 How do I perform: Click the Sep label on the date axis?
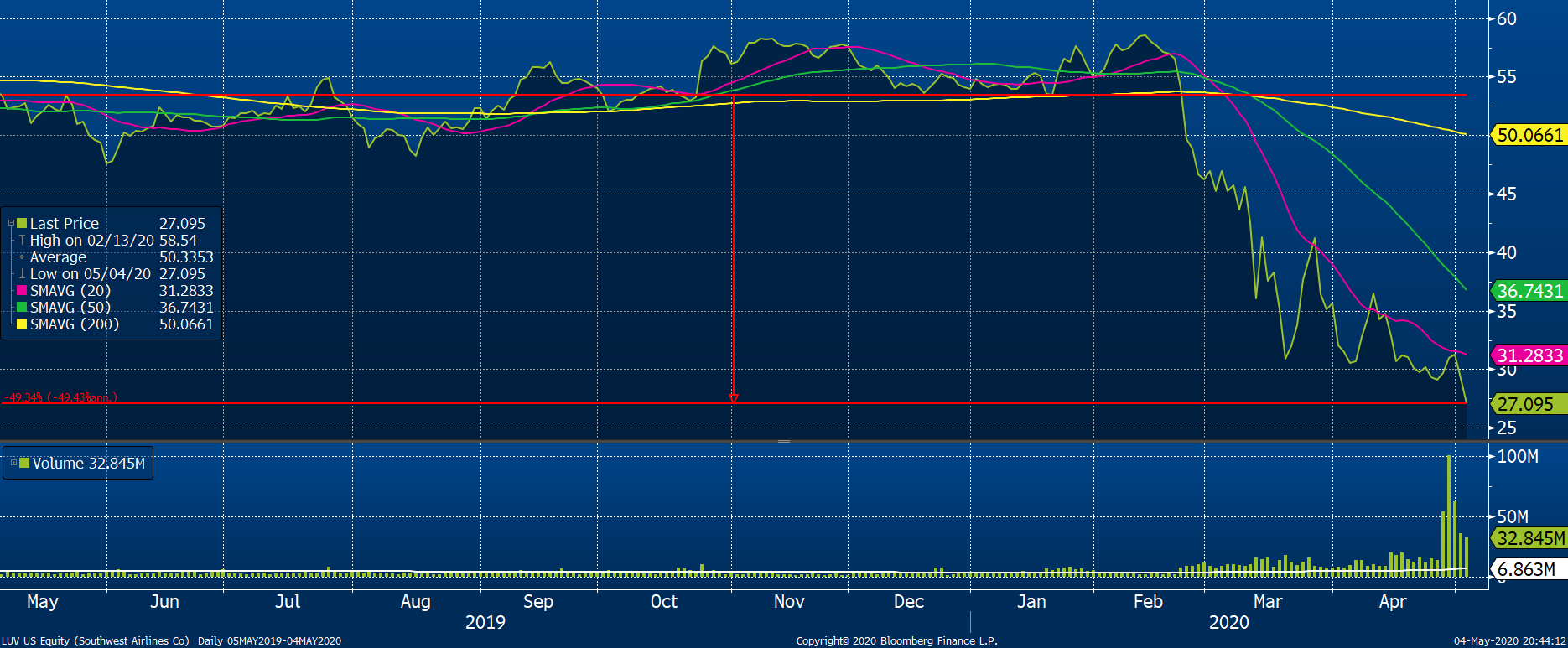coord(538,601)
